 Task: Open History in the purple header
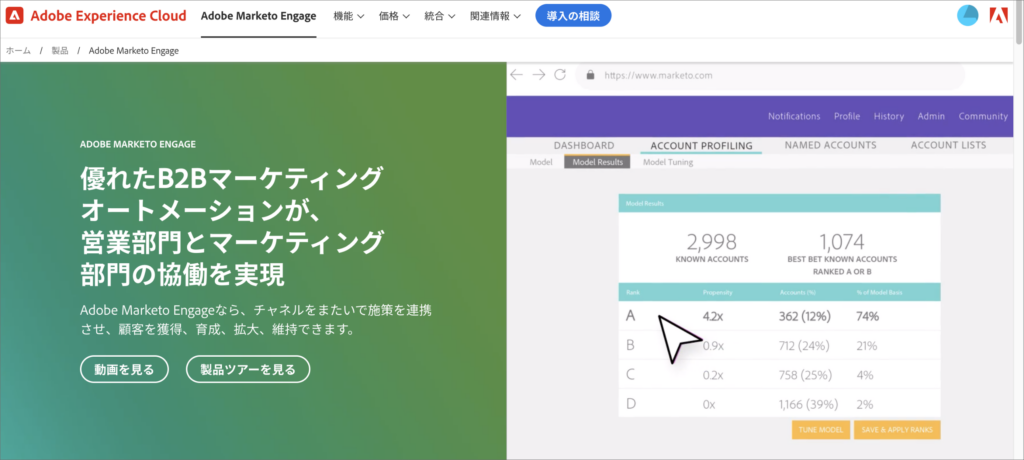(889, 116)
